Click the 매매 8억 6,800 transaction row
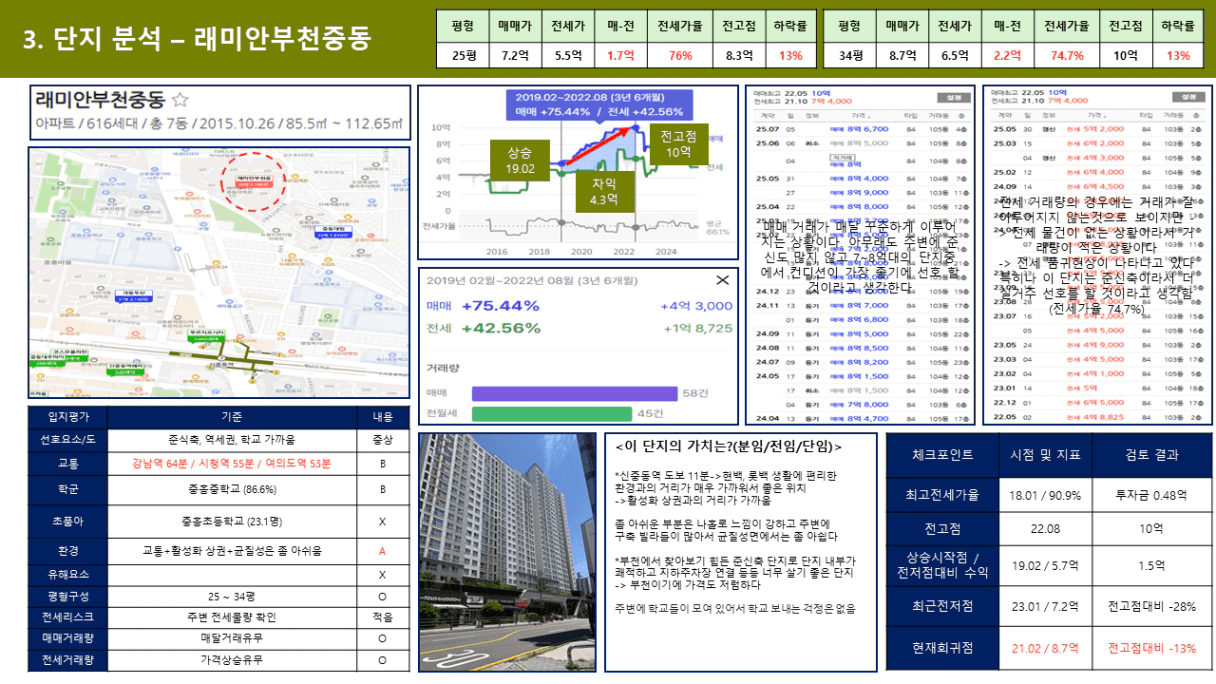1216x684 pixels. [x=861, y=320]
